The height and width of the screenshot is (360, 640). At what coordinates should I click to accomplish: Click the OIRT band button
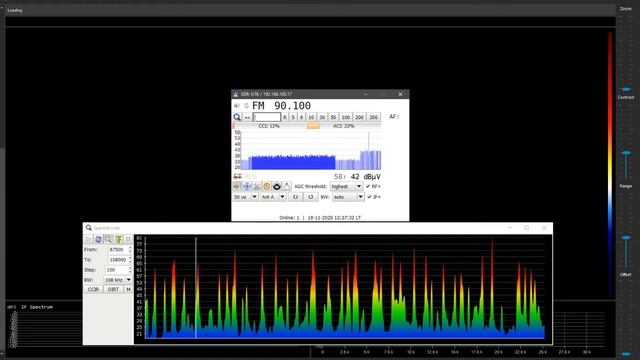(113, 289)
